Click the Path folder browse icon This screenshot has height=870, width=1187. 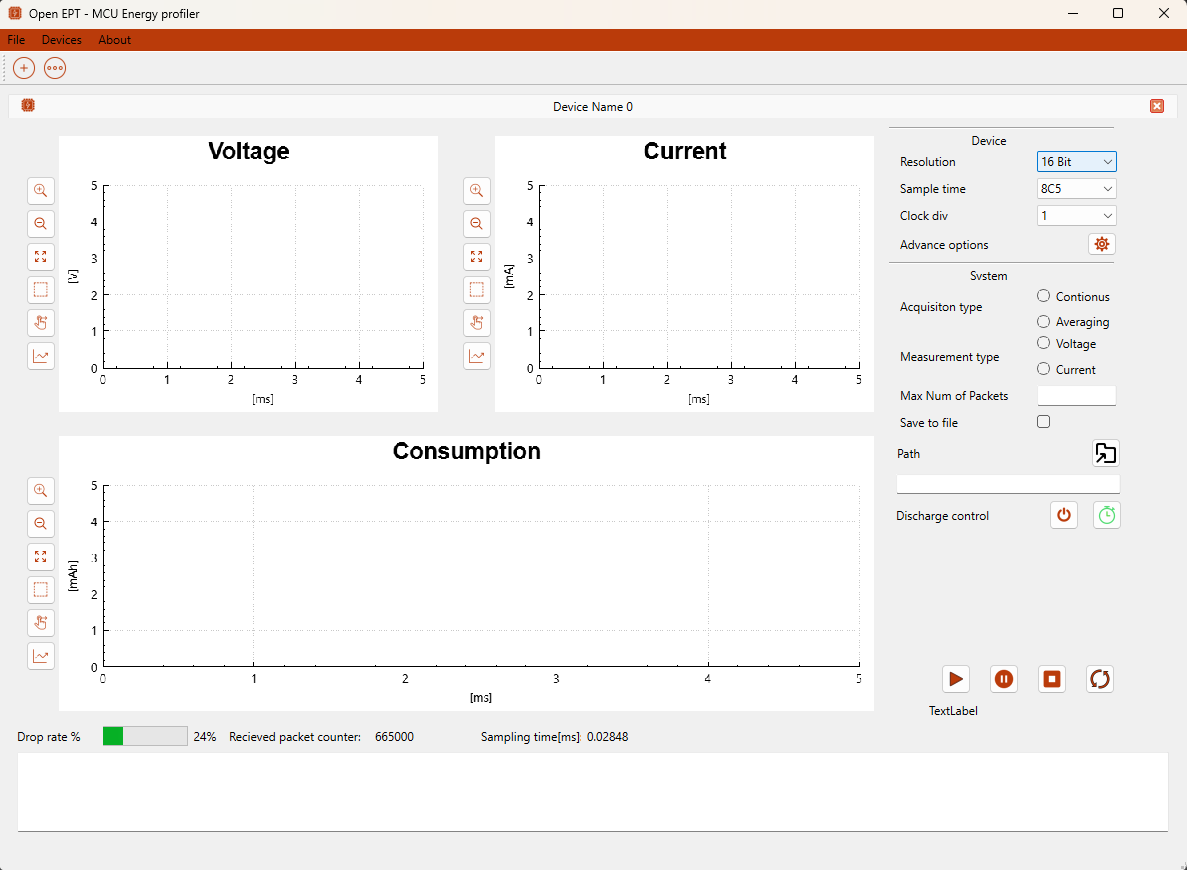[1105, 453]
